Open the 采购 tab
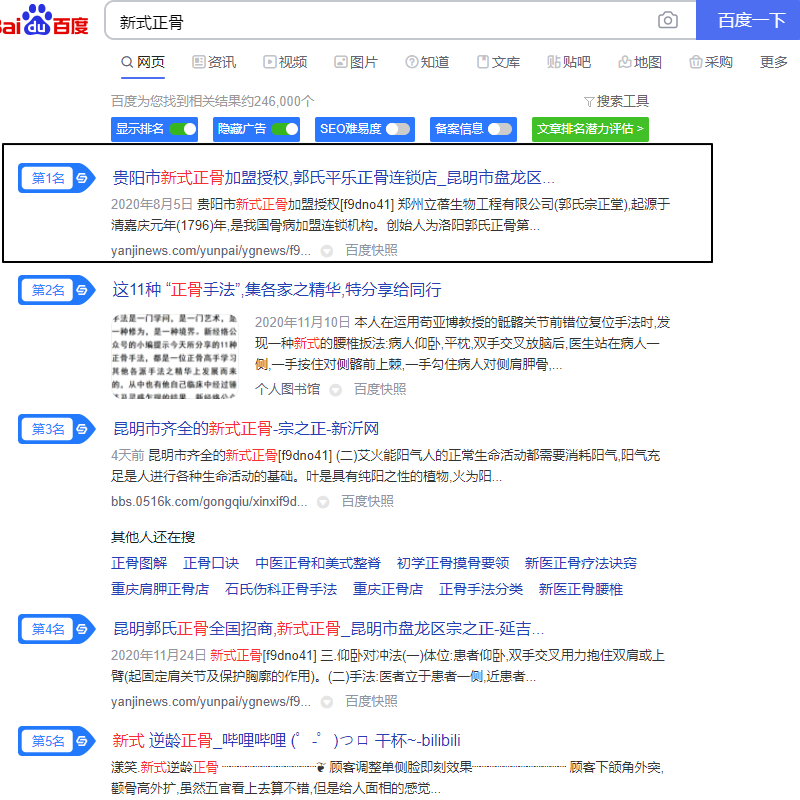This screenshot has height=800, width=800. 711,62
